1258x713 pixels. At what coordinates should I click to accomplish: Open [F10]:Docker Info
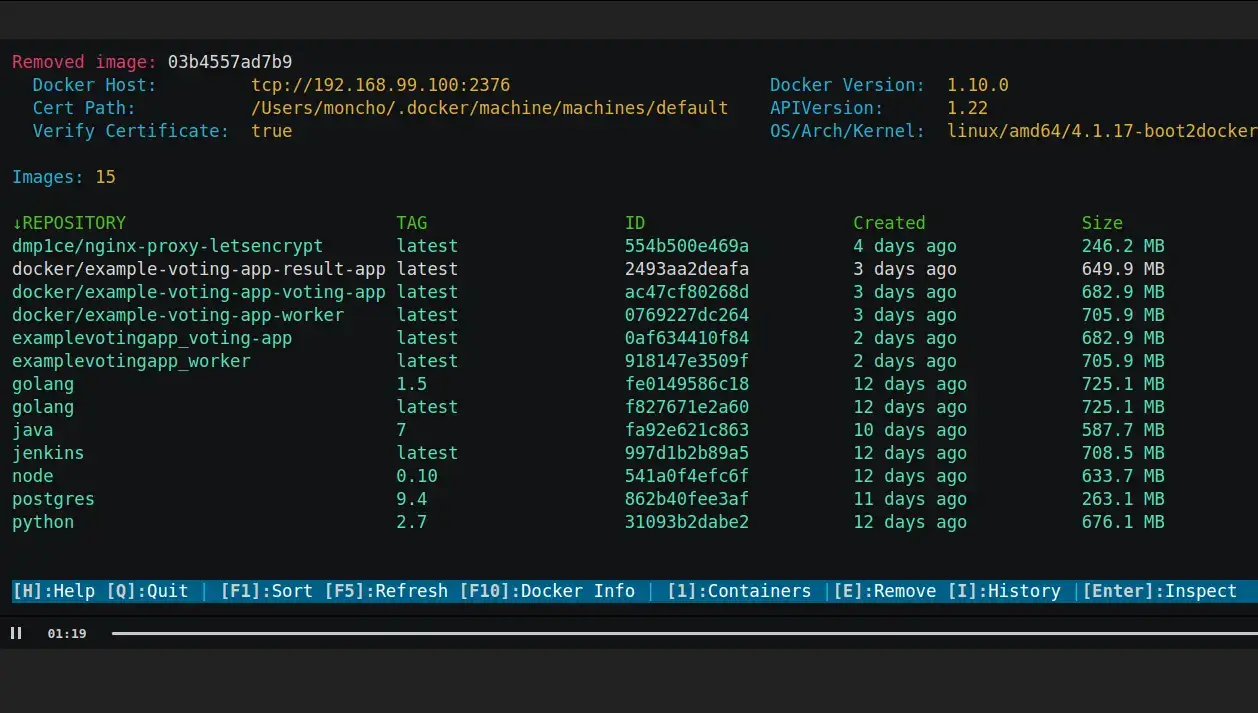pyautogui.click(x=547, y=591)
